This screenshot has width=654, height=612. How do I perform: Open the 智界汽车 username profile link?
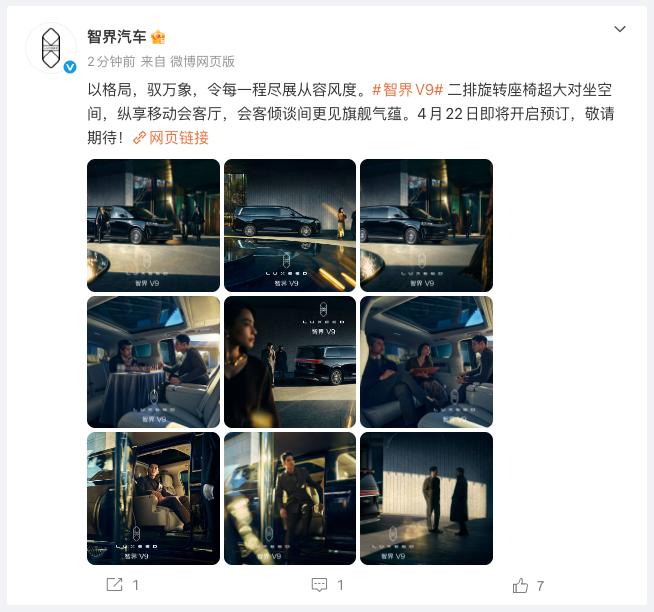(116, 37)
